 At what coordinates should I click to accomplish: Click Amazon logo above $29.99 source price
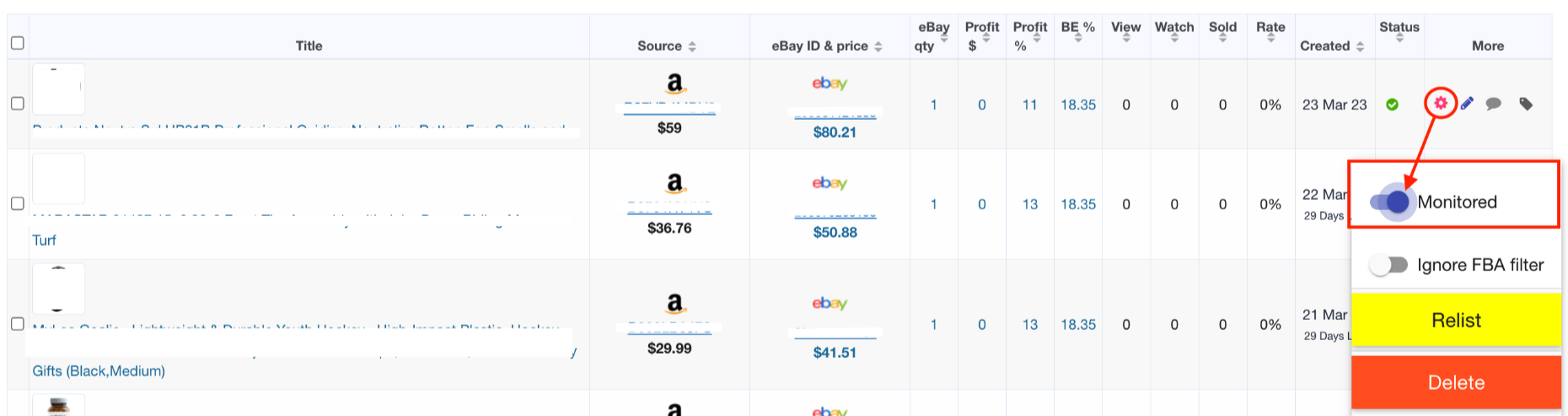tap(674, 303)
